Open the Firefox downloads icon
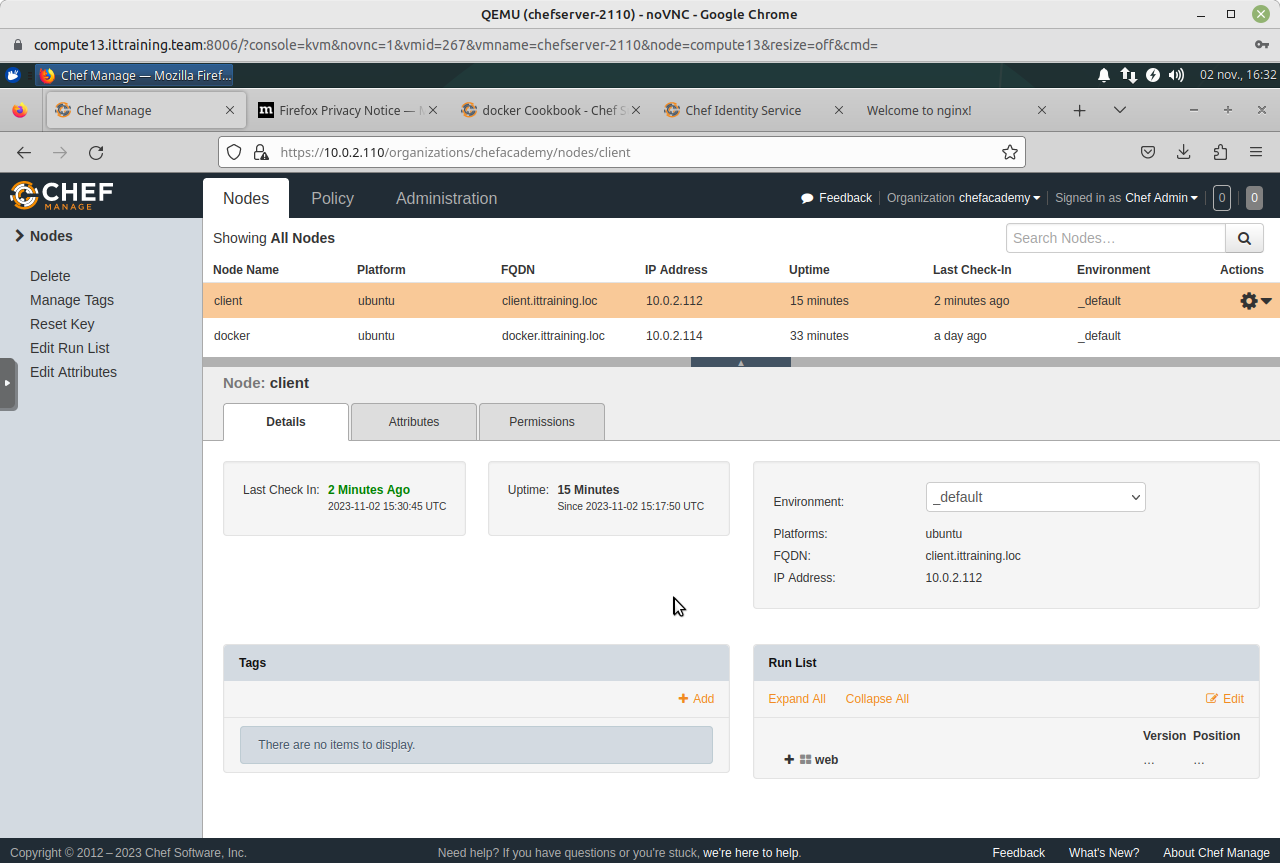Image resolution: width=1280 pixels, height=863 pixels. pyautogui.click(x=1183, y=152)
